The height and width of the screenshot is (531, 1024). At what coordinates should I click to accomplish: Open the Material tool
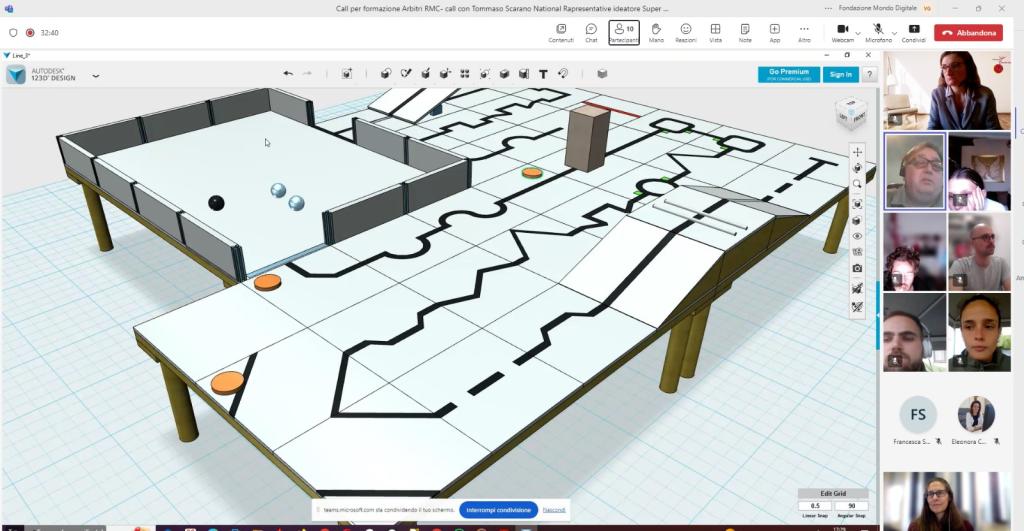pyautogui.click(x=602, y=74)
